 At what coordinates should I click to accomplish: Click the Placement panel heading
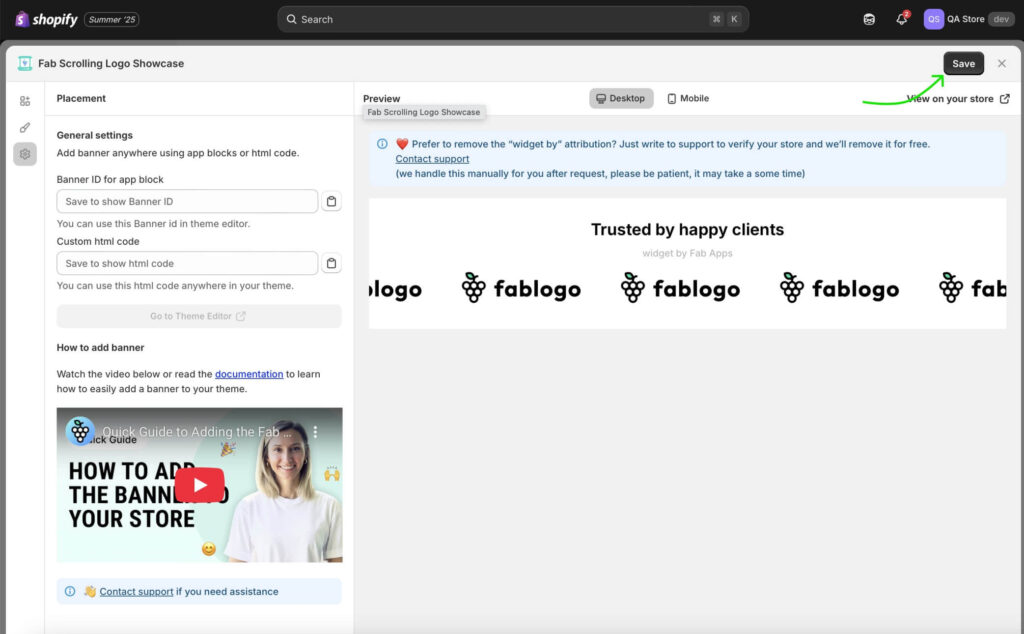click(x=81, y=98)
